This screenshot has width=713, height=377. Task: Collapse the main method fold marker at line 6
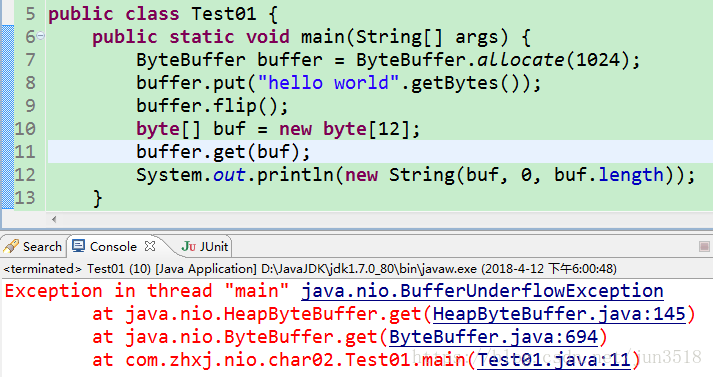pyautogui.click(x=41, y=36)
